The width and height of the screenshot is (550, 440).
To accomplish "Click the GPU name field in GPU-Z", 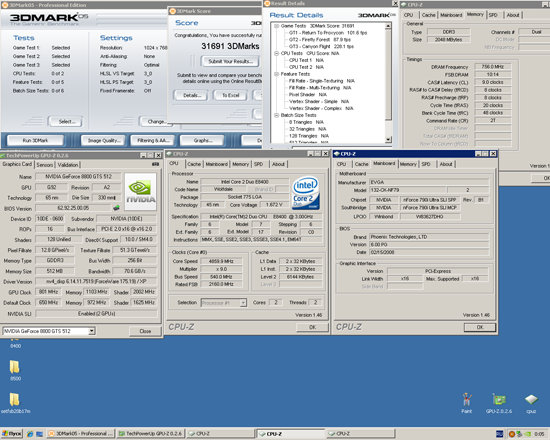I will point(78,176).
